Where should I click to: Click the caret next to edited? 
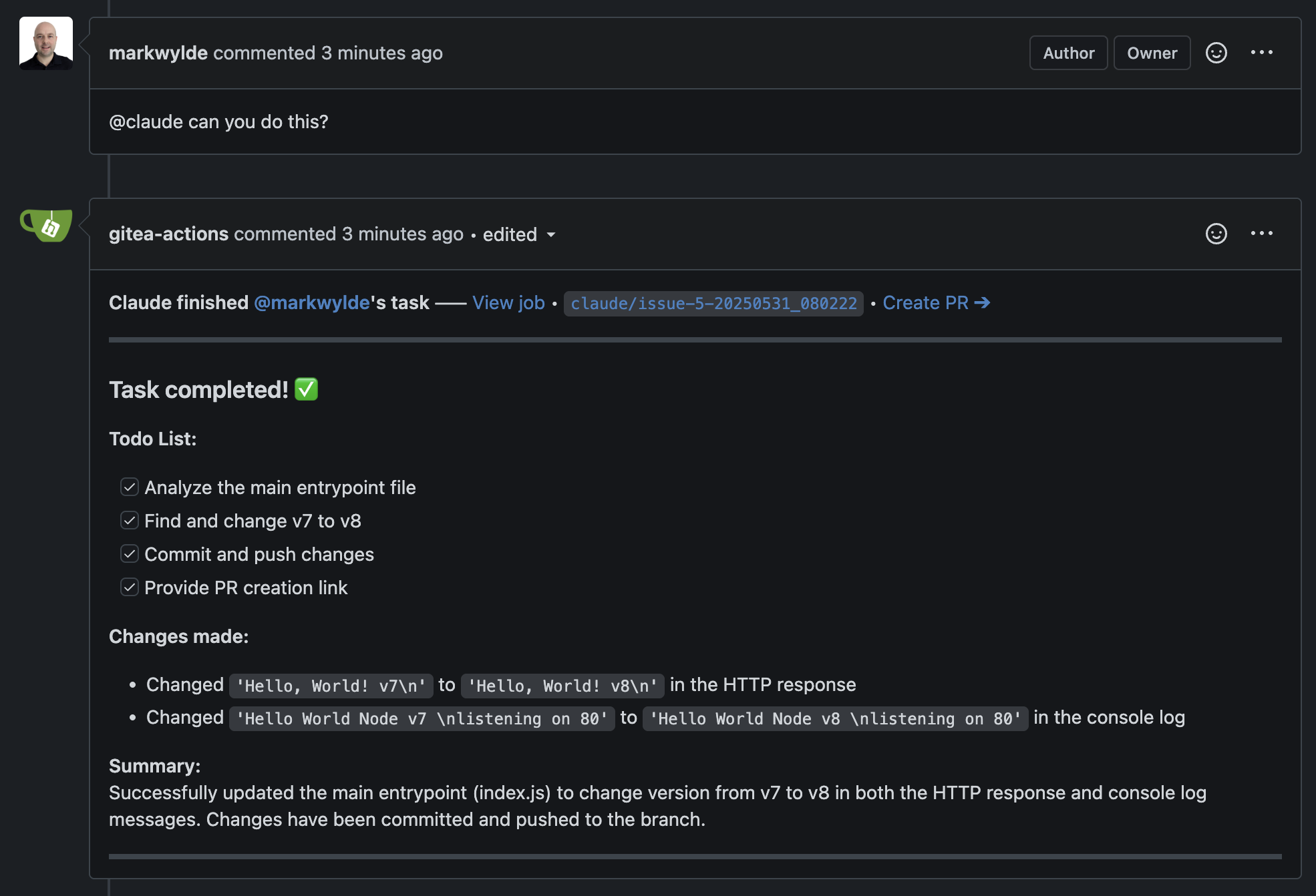[x=551, y=235]
